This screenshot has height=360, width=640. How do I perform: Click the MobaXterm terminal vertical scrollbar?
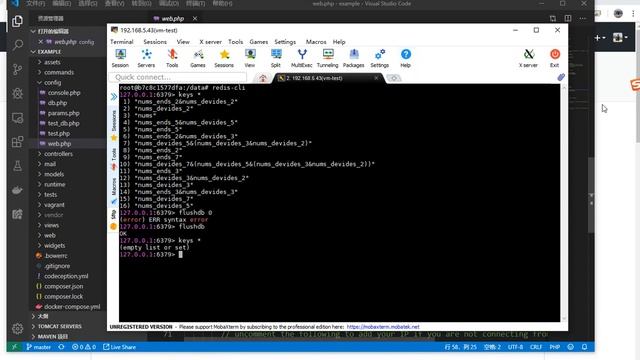pyautogui.click(x=564, y=203)
